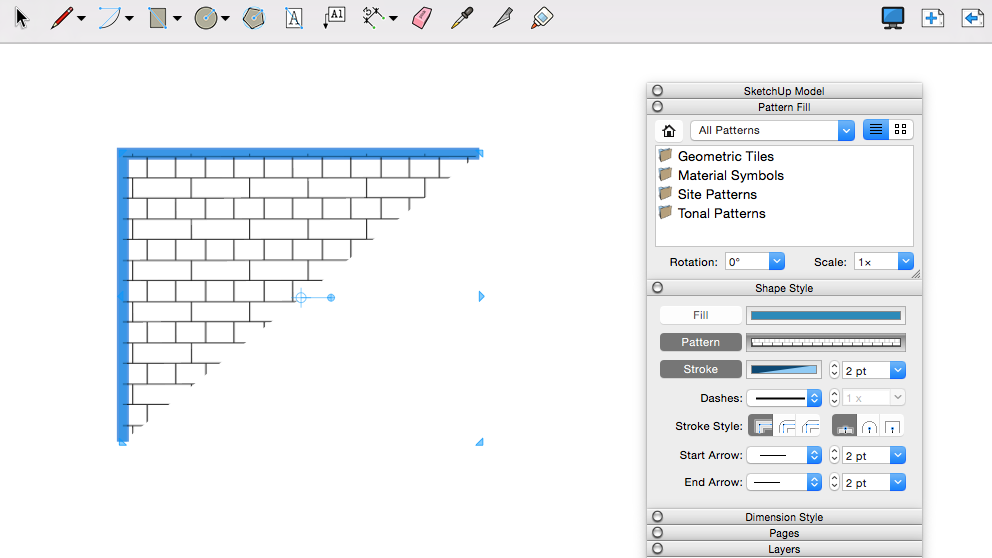The width and height of the screenshot is (992, 558).
Task: Expand the Dimension Style panel
Action: point(784,517)
